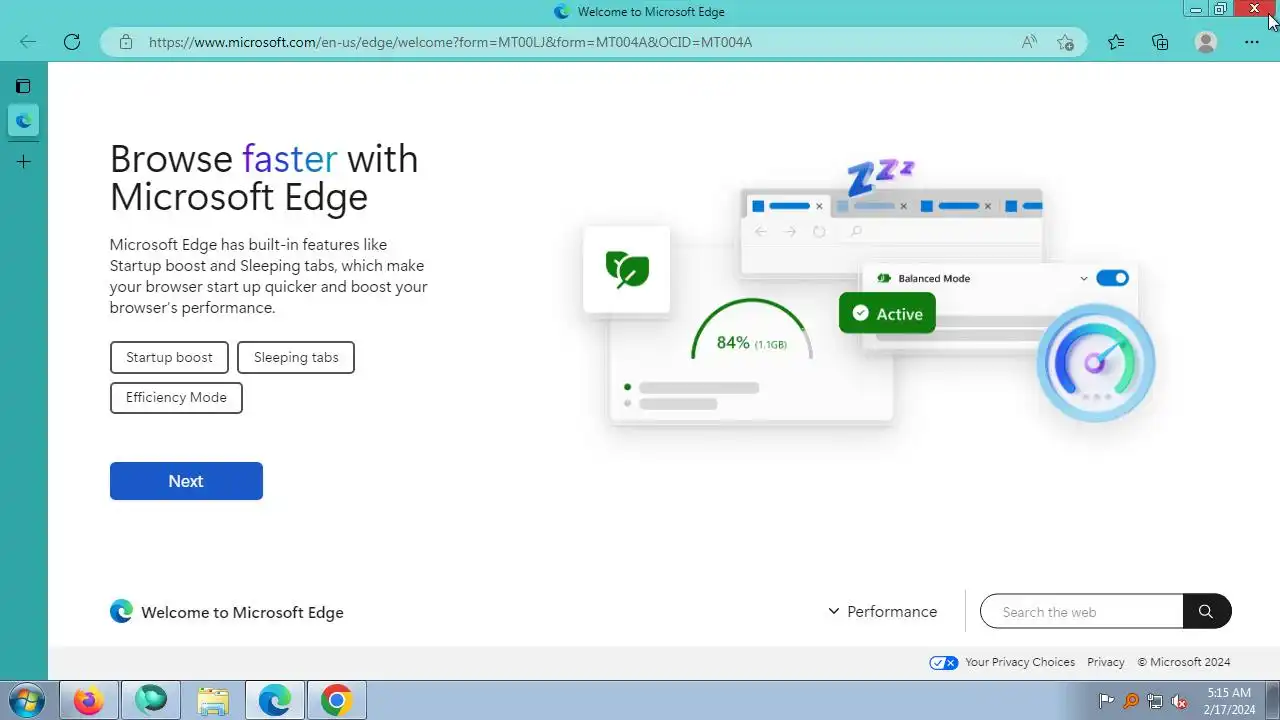Click the Efficiency Mode button
The width and height of the screenshot is (1280, 720).
[x=176, y=397]
